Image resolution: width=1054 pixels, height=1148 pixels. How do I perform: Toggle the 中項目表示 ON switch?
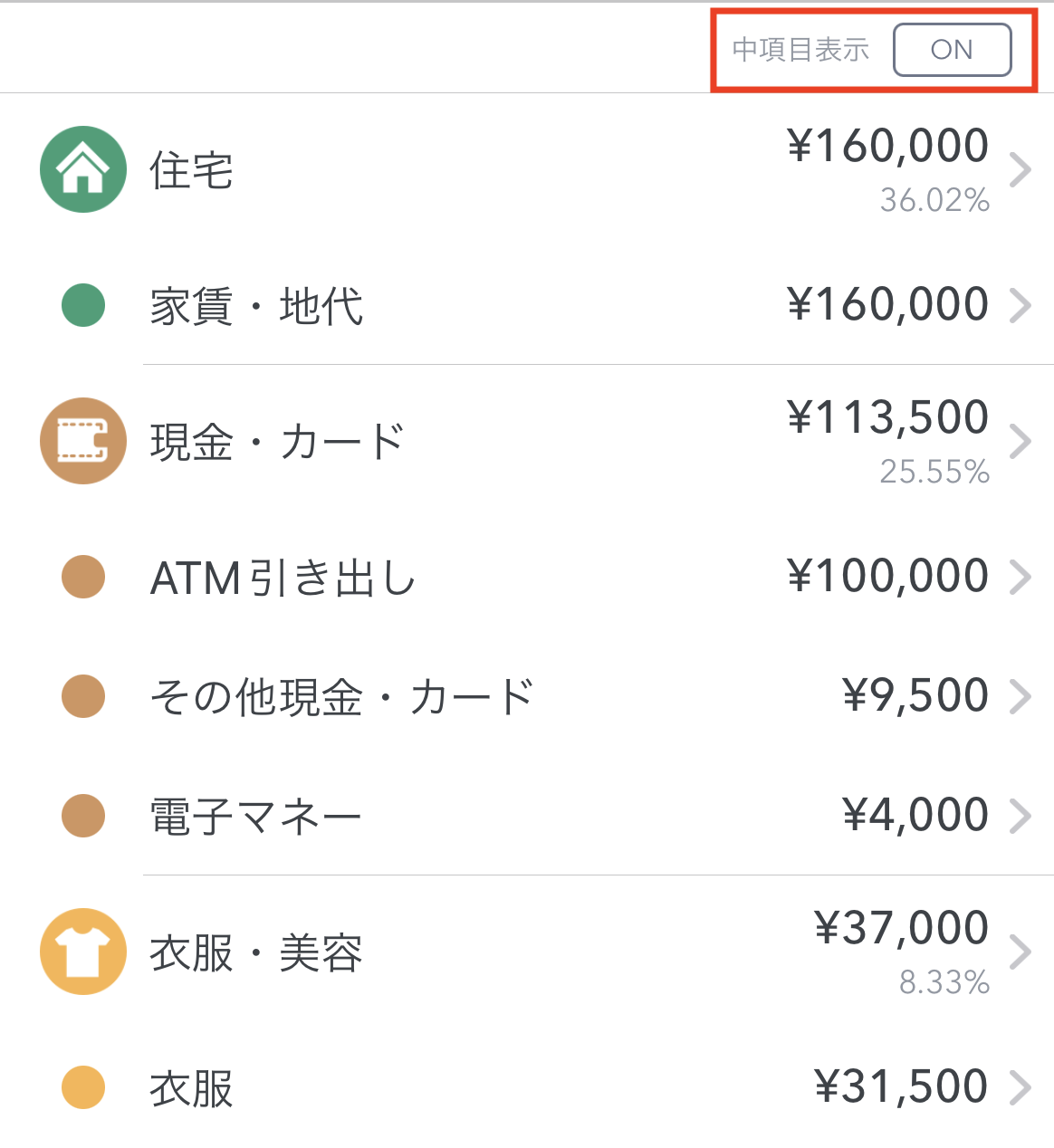[952, 50]
